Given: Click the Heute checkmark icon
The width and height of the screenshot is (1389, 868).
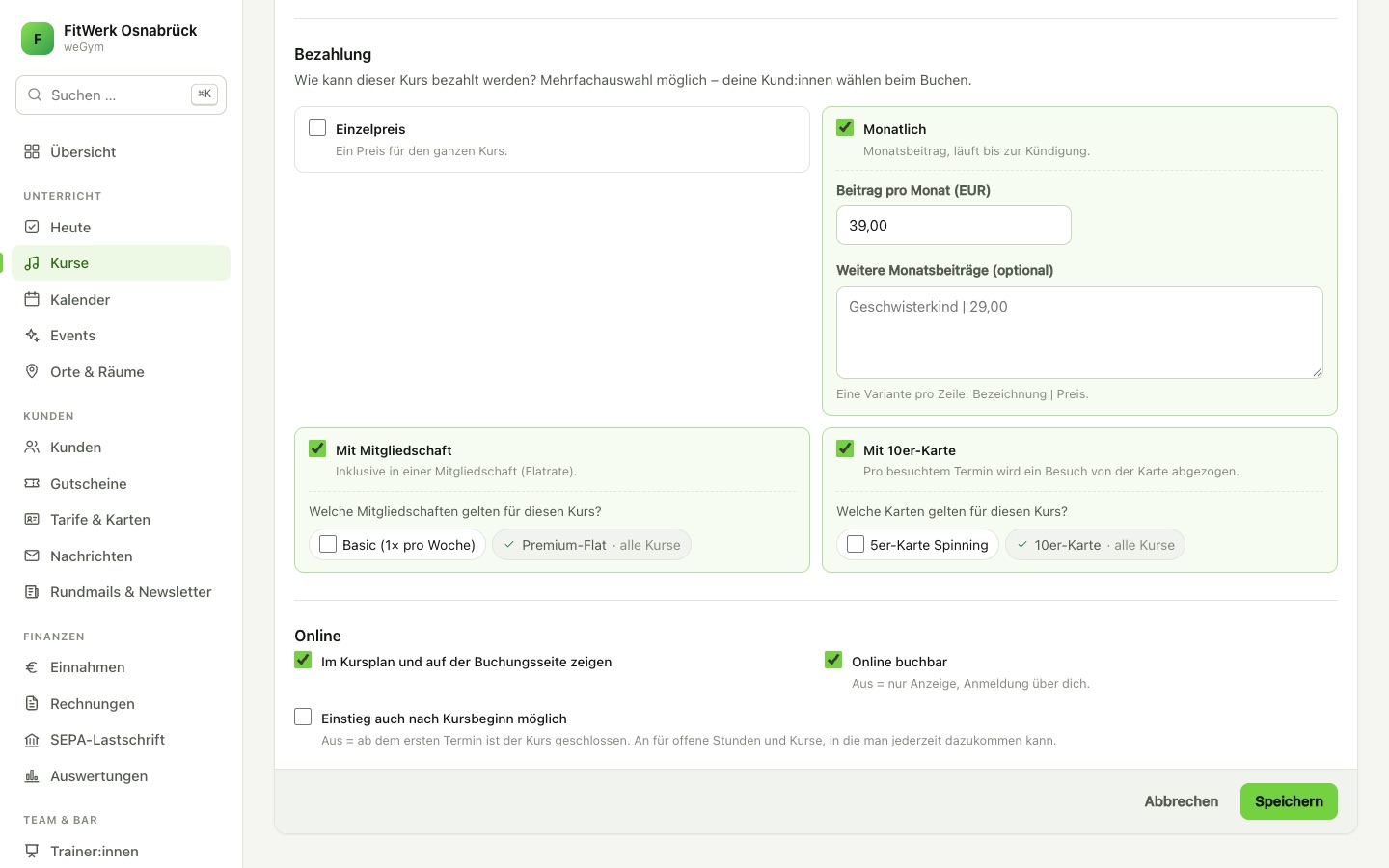Looking at the screenshot, I should point(32,227).
